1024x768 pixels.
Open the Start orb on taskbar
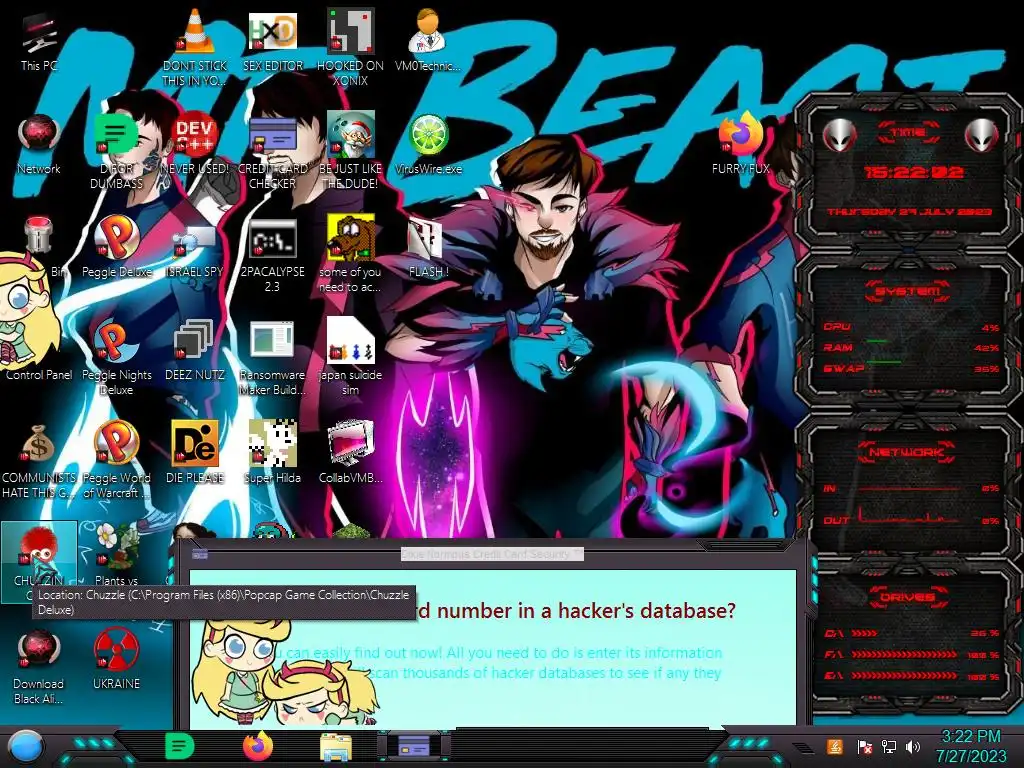coord(26,747)
